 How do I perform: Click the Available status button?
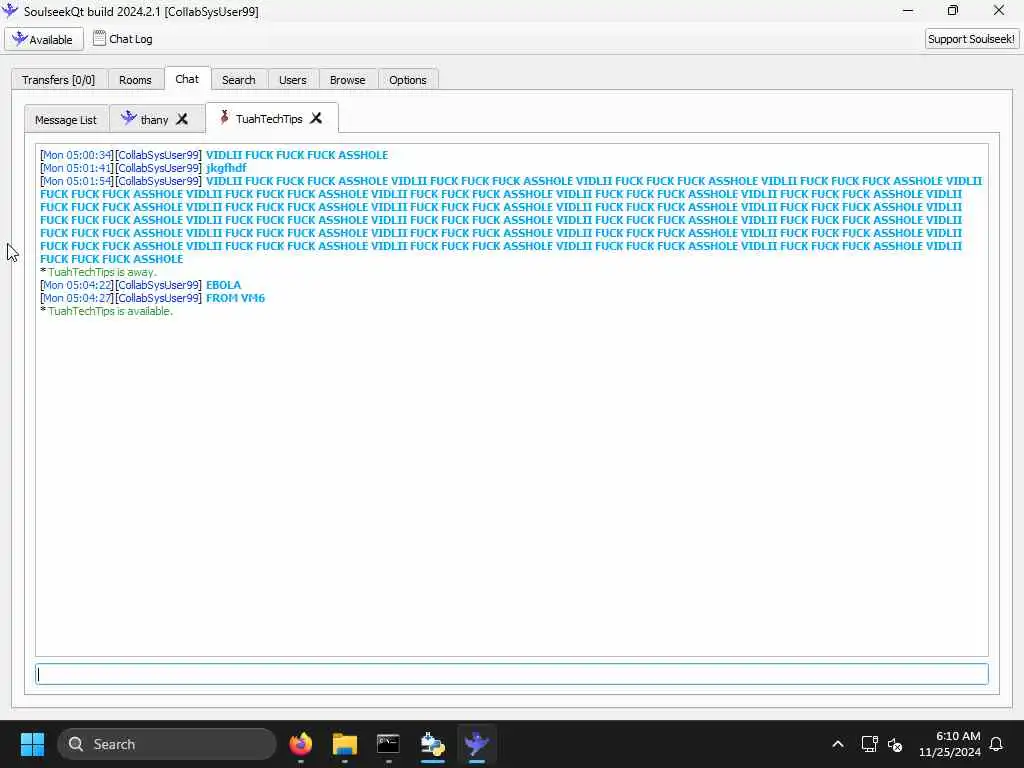click(44, 39)
